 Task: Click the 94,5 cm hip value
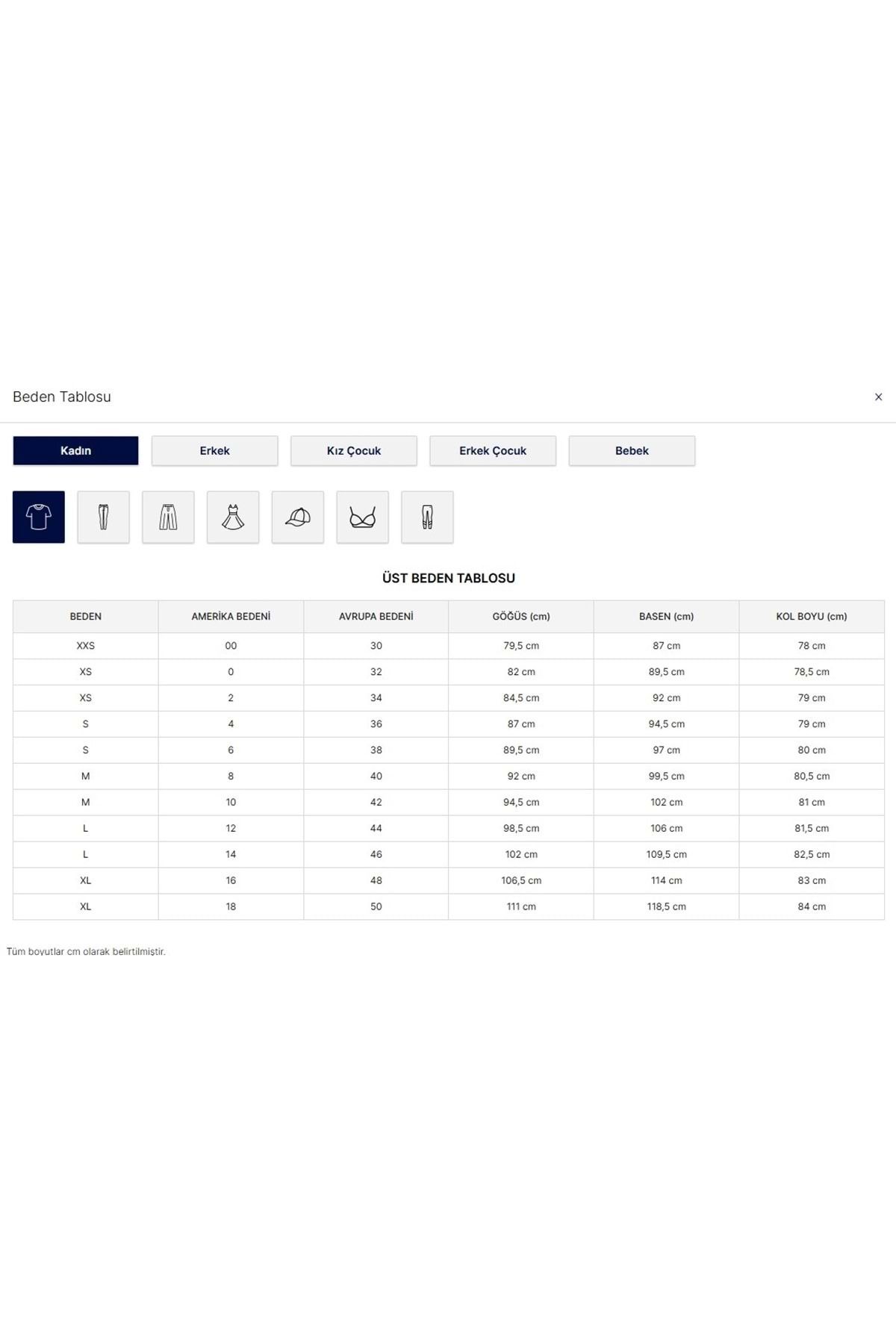click(x=667, y=724)
